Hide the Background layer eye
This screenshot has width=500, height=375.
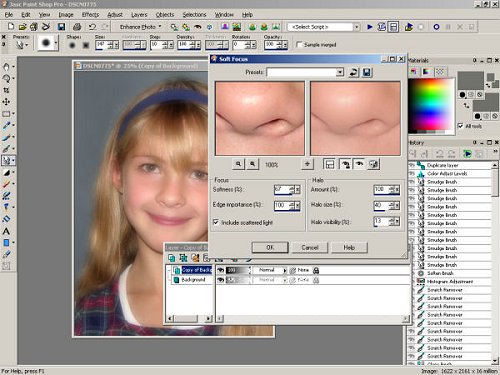pyautogui.click(x=220, y=280)
